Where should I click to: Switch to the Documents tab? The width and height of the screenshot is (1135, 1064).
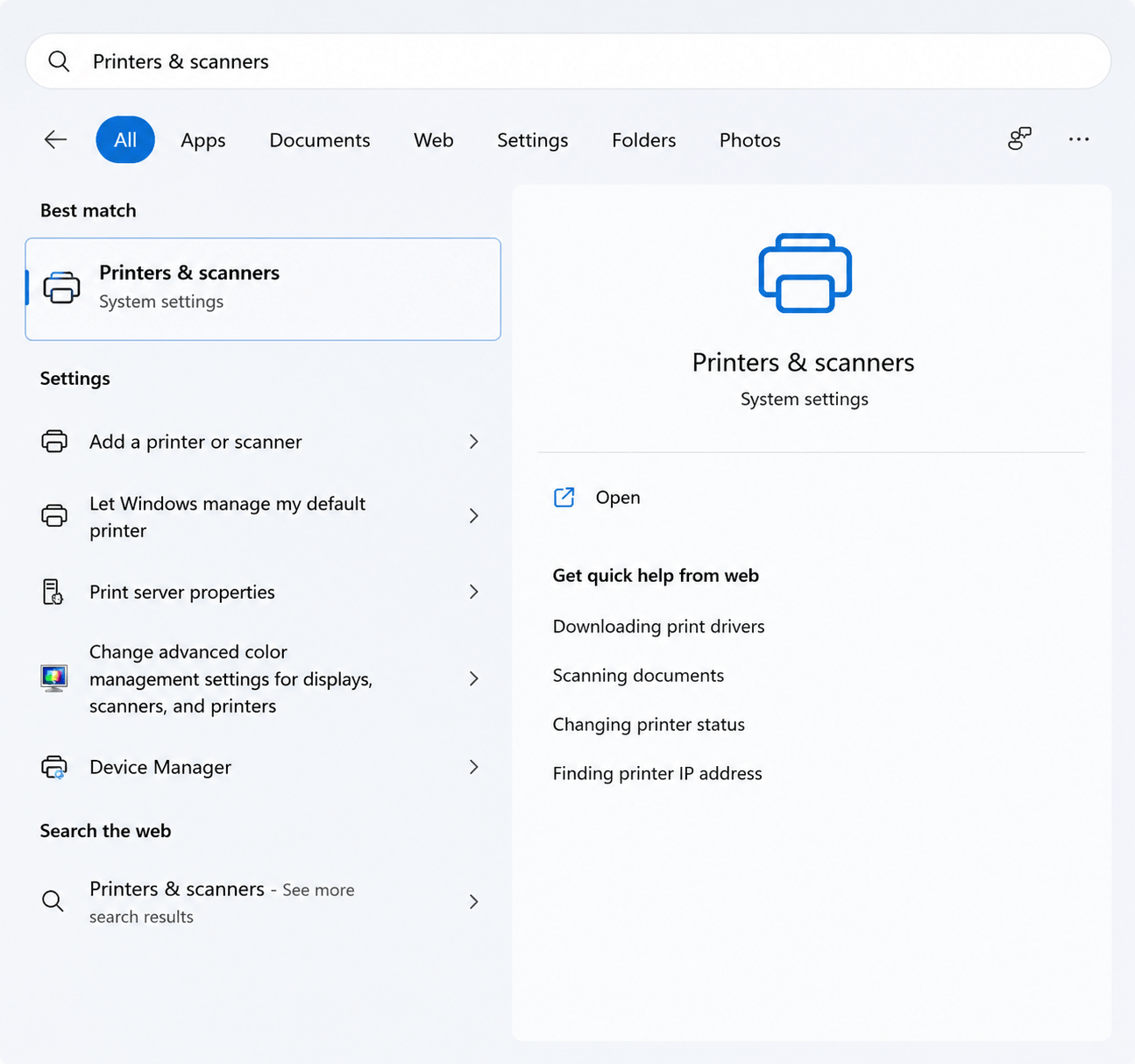(320, 140)
